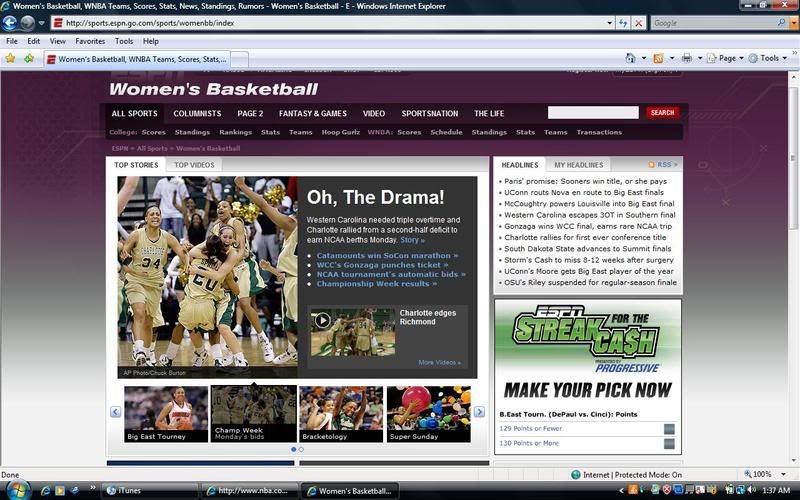
Task: Open headline 'Gonzaga wins WCC final' link
Action: (x=588, y=226)
